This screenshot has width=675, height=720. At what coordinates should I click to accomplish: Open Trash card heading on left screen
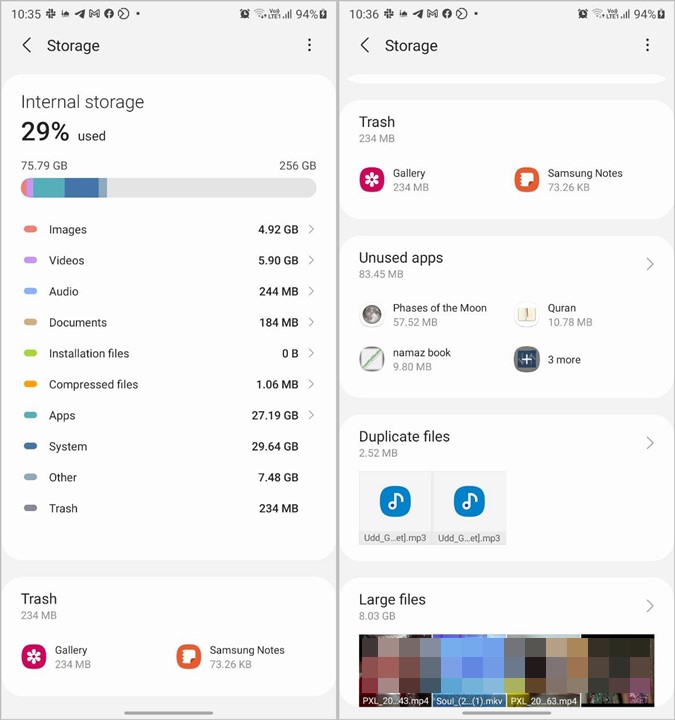click(39, 599)
